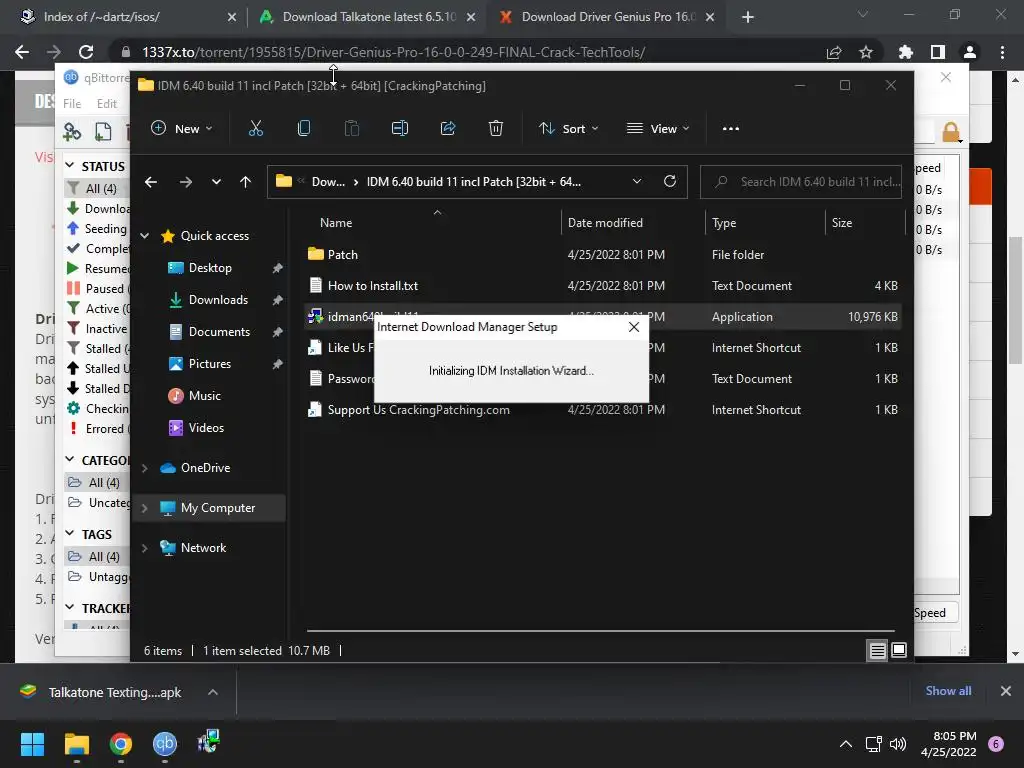Open Videos in navigation pane

click(206, 428)
